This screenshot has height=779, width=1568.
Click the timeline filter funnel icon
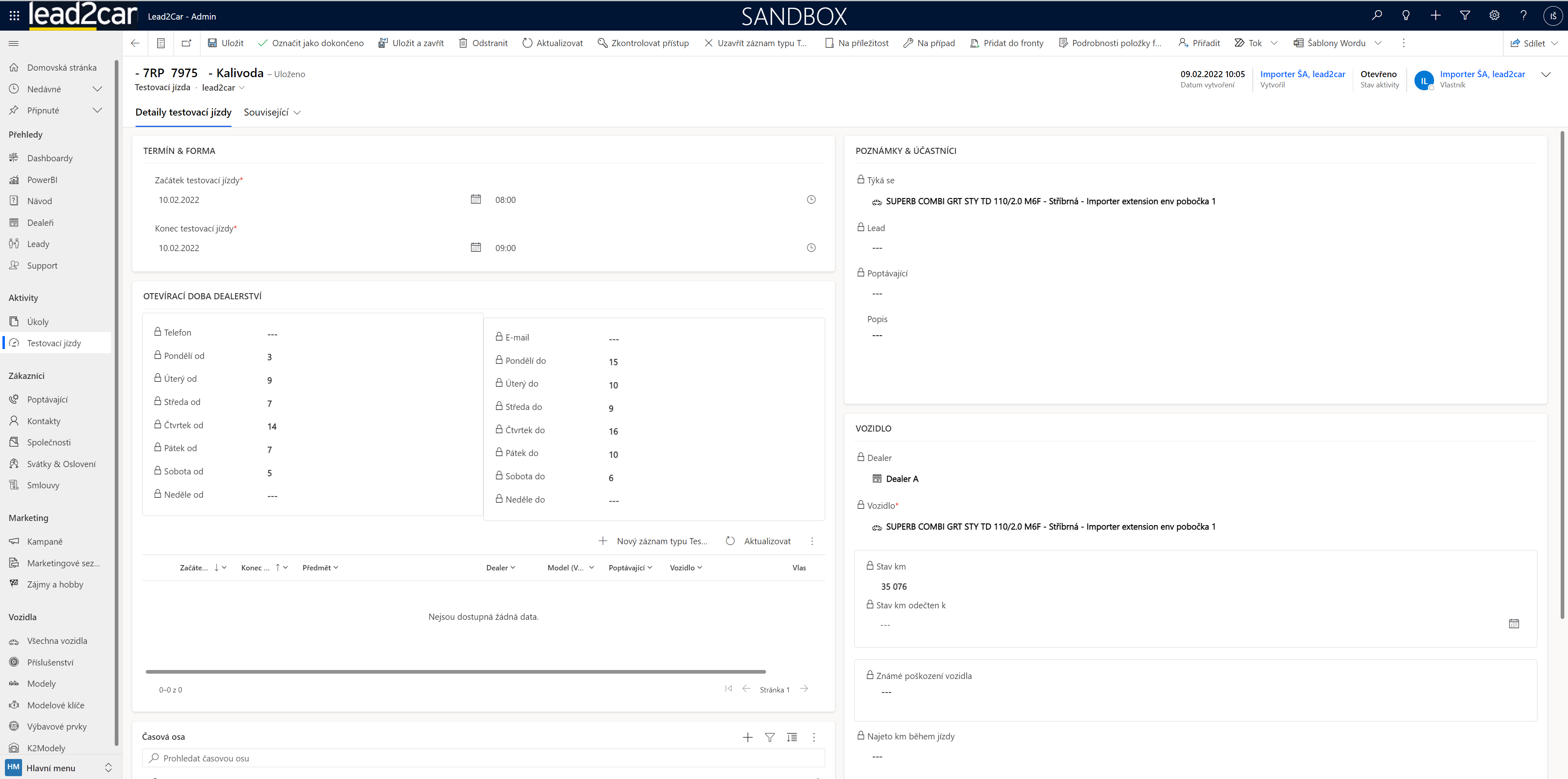(769, 738)
